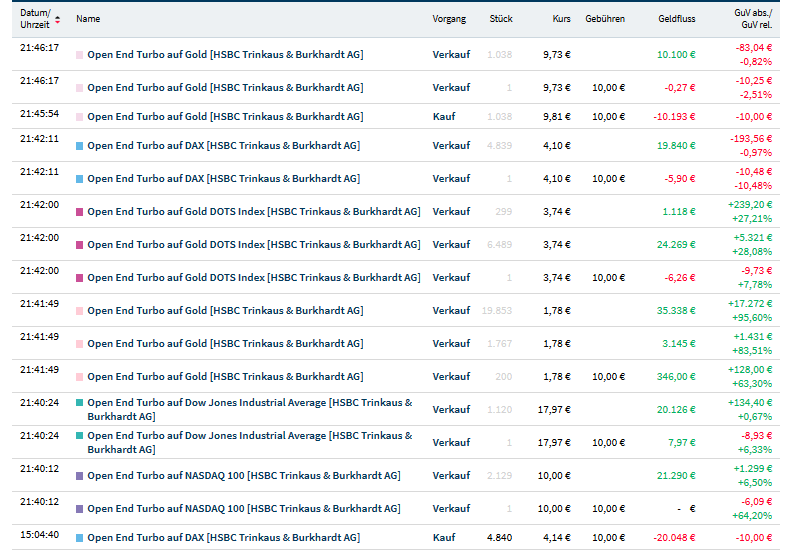Click teal square icon in Dow Jones row with 1.120 Stück
Viewport: 791px width, 555px height.
click(x=80, y=403)
